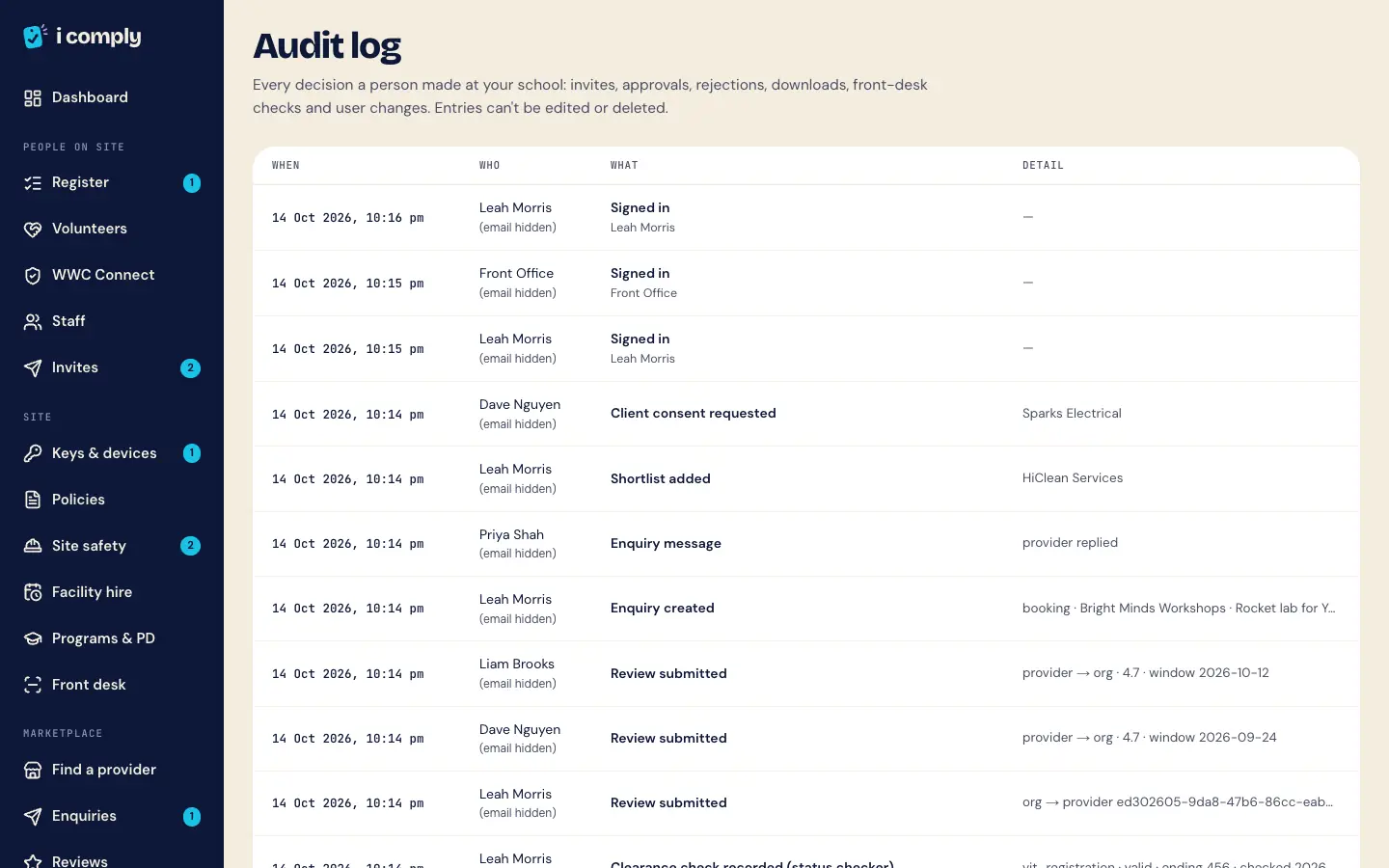Click the Shortlist added entry

click(x=660, y=479)
